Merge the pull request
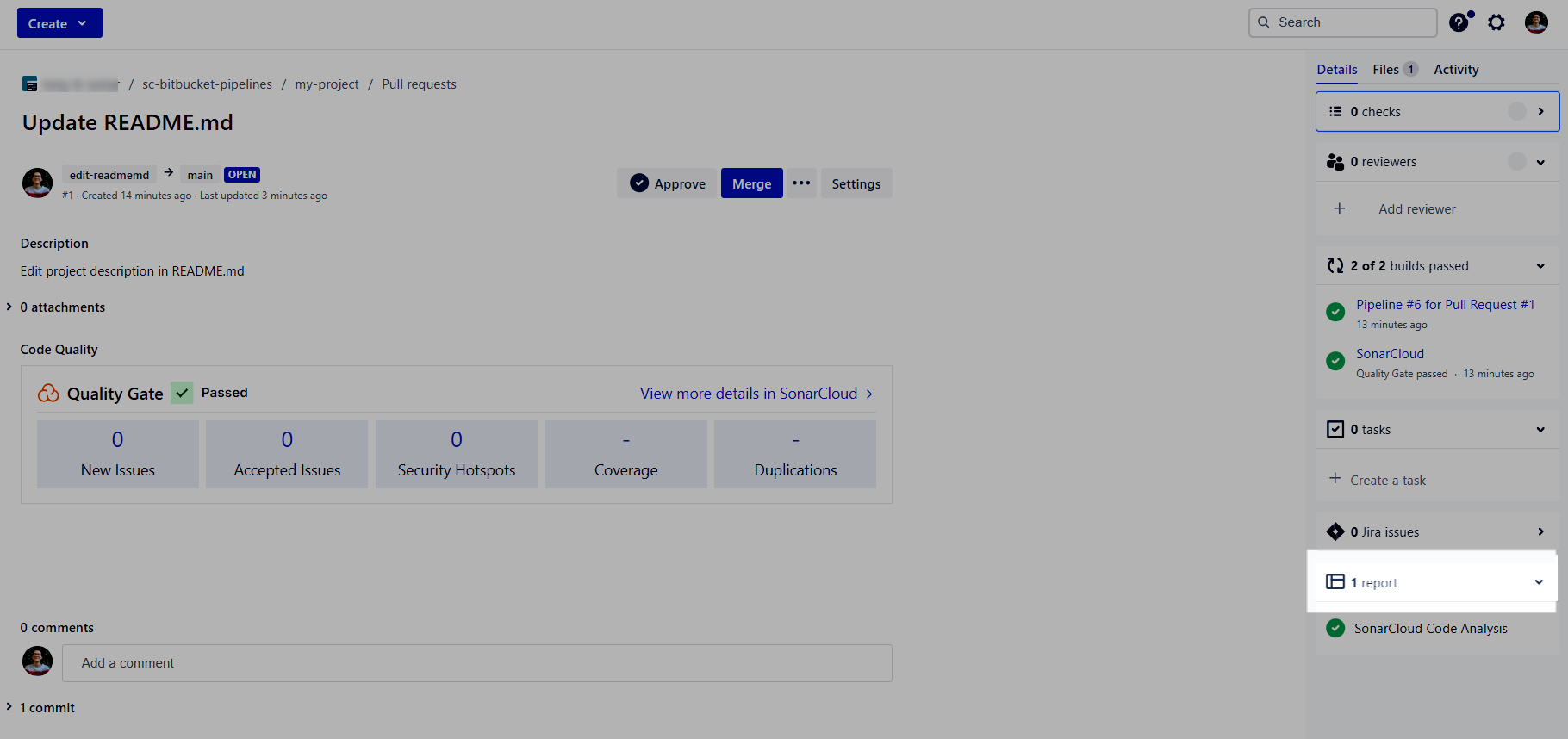 [751, 183]
